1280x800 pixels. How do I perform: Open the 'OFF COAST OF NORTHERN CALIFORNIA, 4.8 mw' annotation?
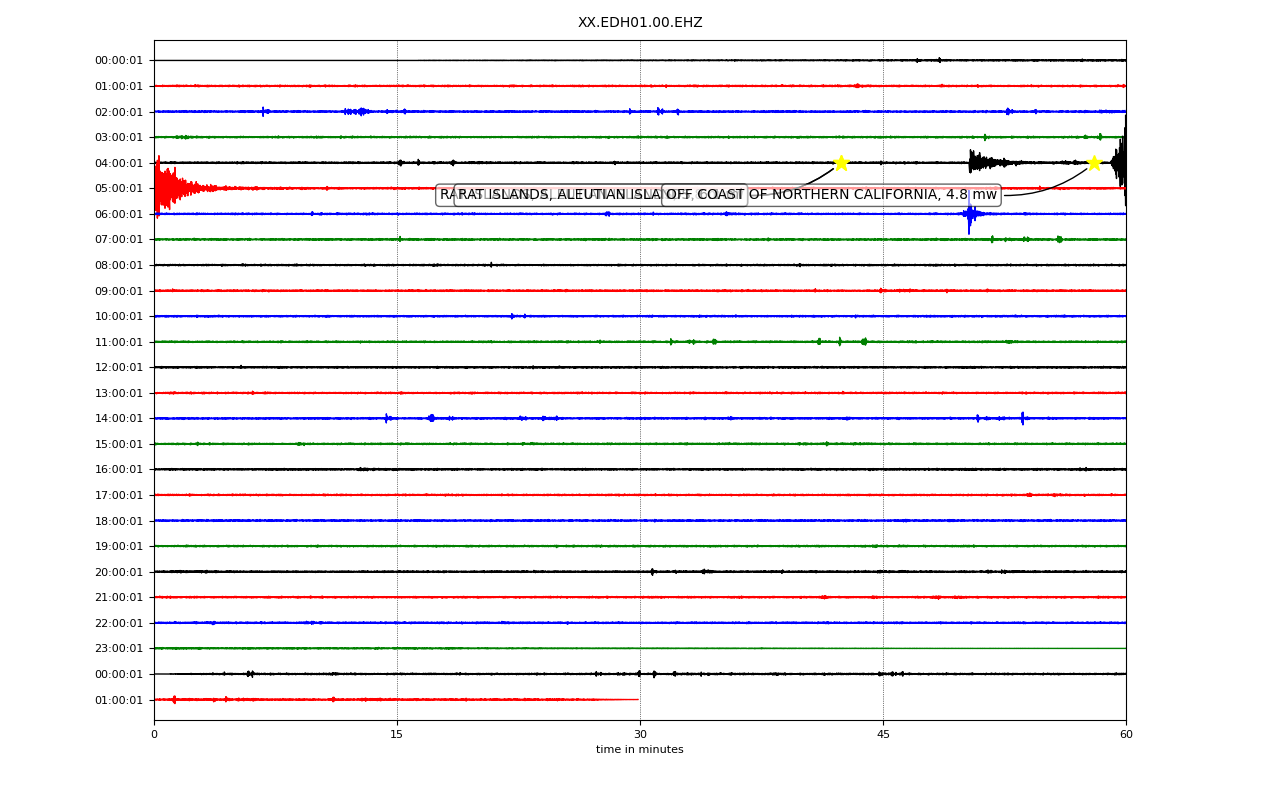coord(831,195)
